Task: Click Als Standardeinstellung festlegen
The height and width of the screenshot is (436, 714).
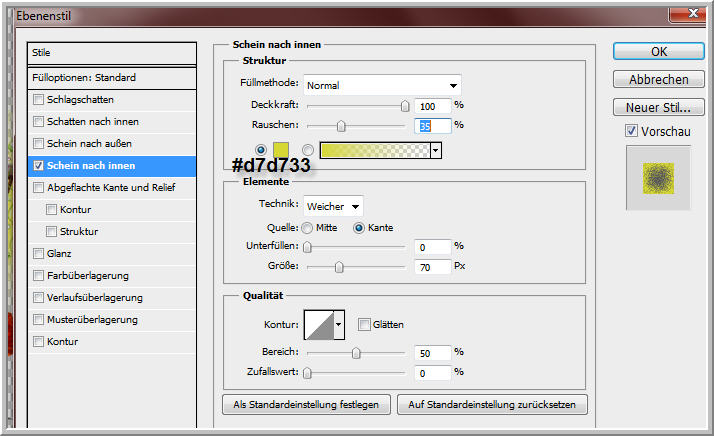Action: click(x=306, y=405)
